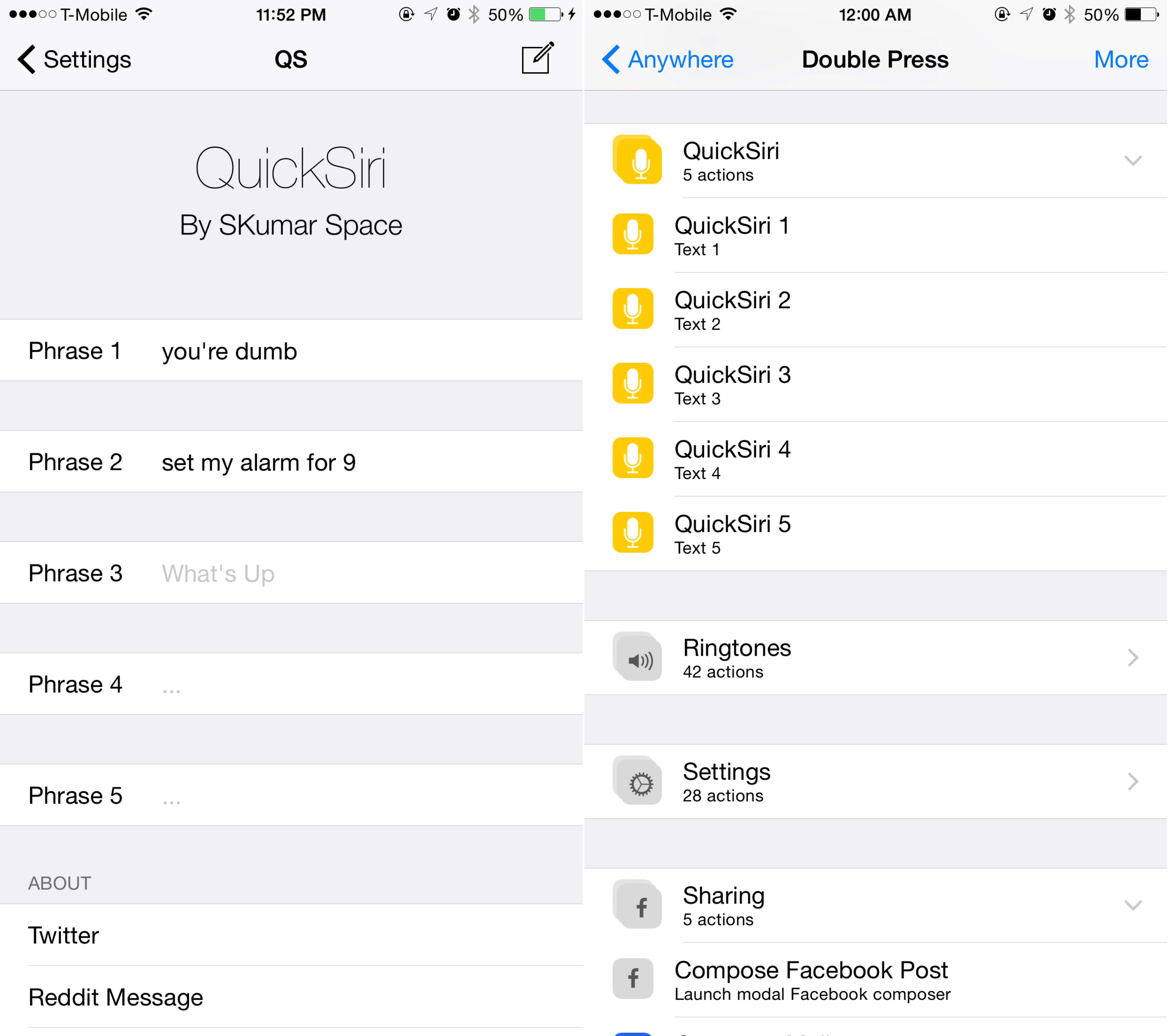Select the QuickSiri 4 action row
1168x1036 pixels.
(876, 459)
